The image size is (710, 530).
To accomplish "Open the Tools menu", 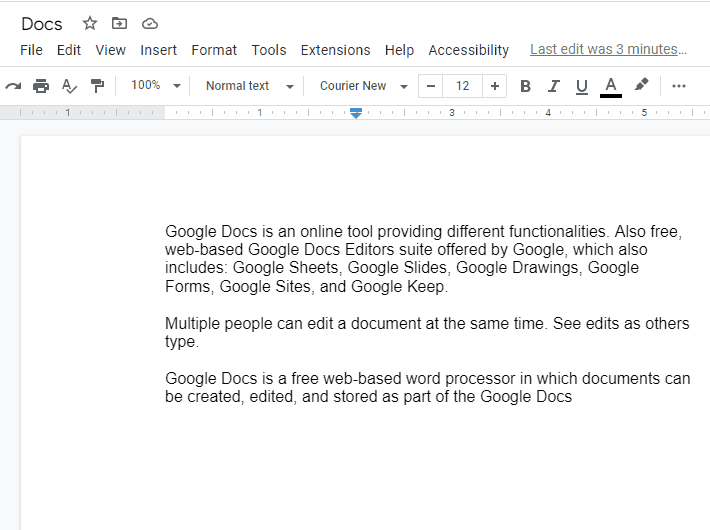I will tap(269, 50).
